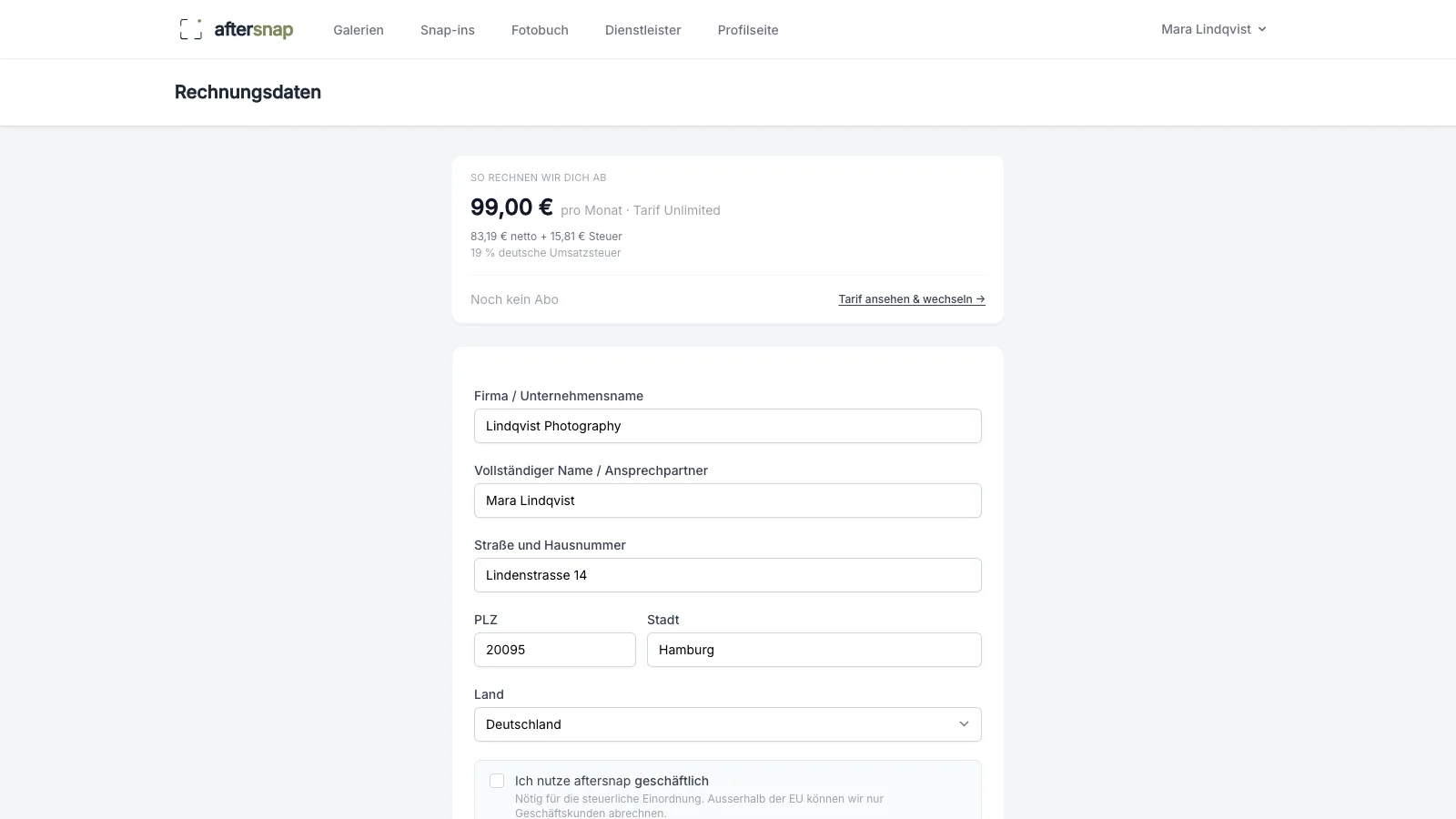Open the Land dropdown set to Deutschland

tap(728, 724)
